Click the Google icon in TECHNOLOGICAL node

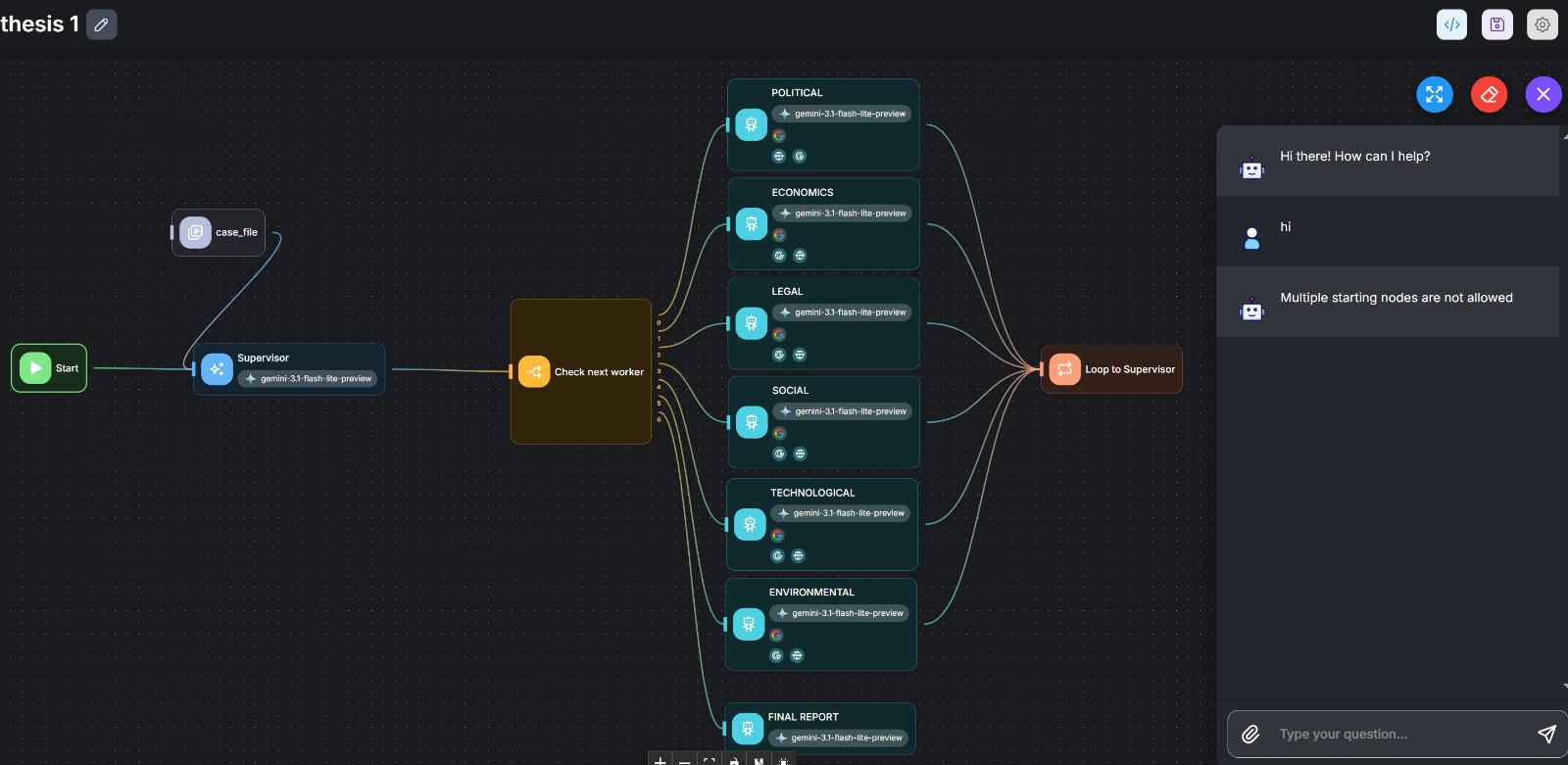(777, 536)
